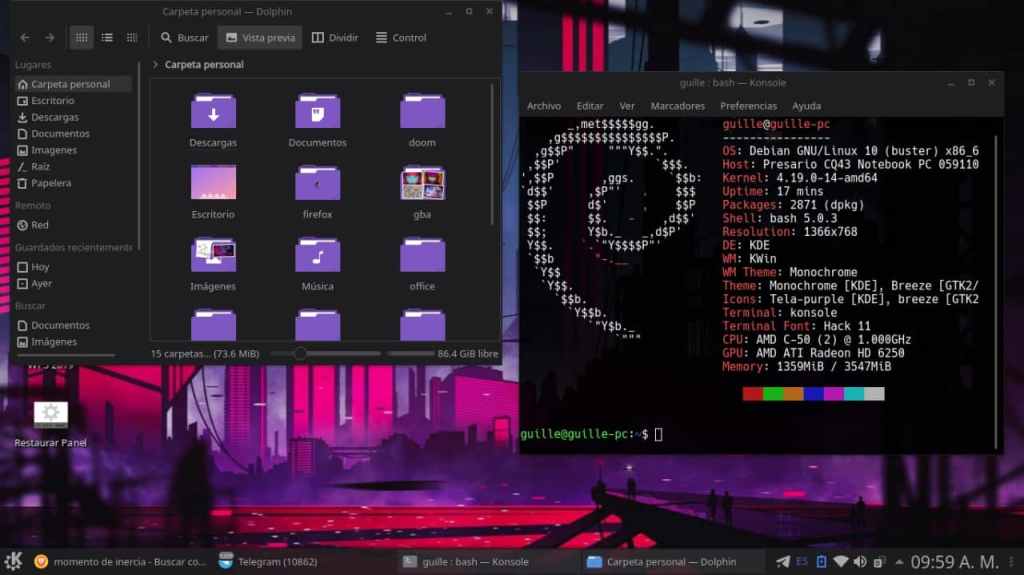Open the Marcadores menu in Konsole

(677, 106)
